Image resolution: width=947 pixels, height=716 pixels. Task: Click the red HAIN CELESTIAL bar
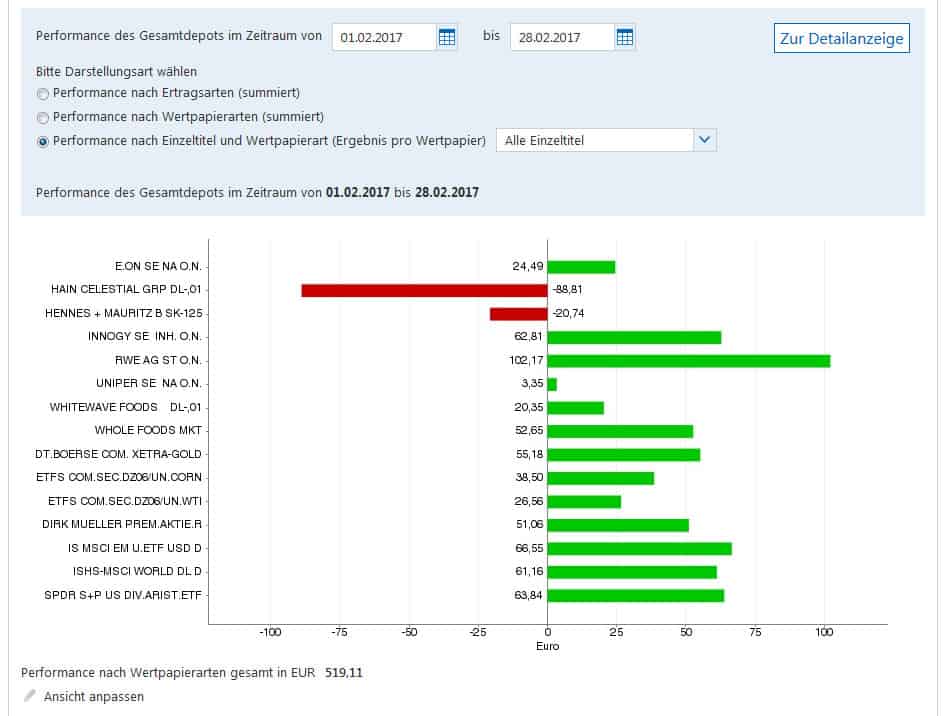425,290
